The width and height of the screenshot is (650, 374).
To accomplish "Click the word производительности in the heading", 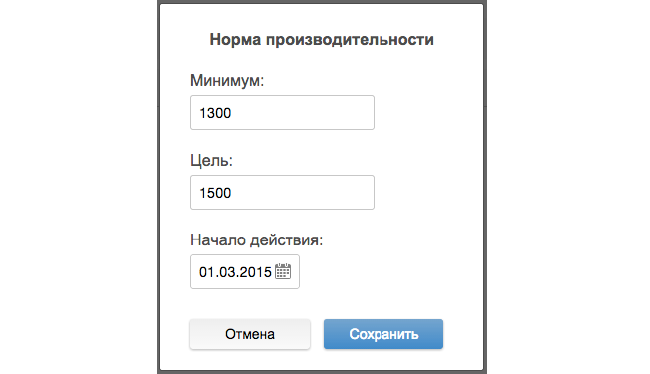I will [350, 40].
